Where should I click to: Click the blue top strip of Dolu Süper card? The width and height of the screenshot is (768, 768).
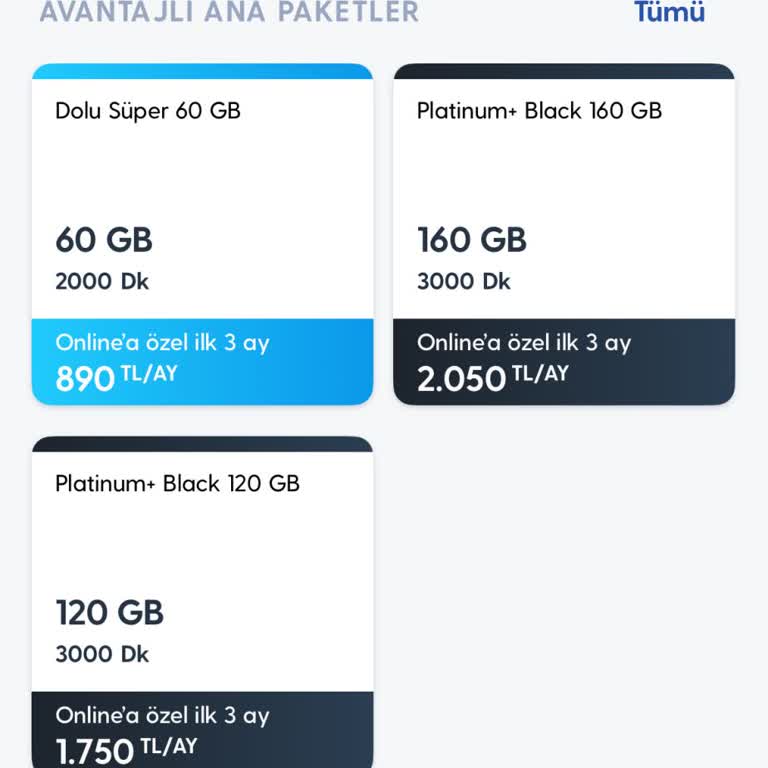202,71
